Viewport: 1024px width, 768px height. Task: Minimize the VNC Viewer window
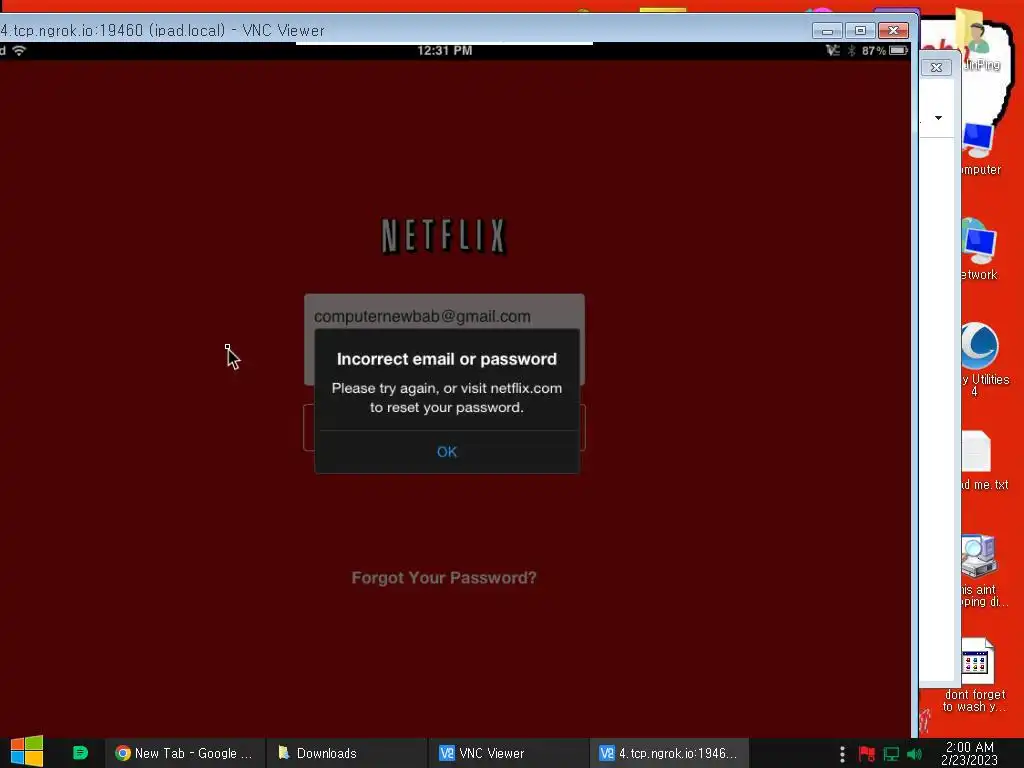point(827,31)
